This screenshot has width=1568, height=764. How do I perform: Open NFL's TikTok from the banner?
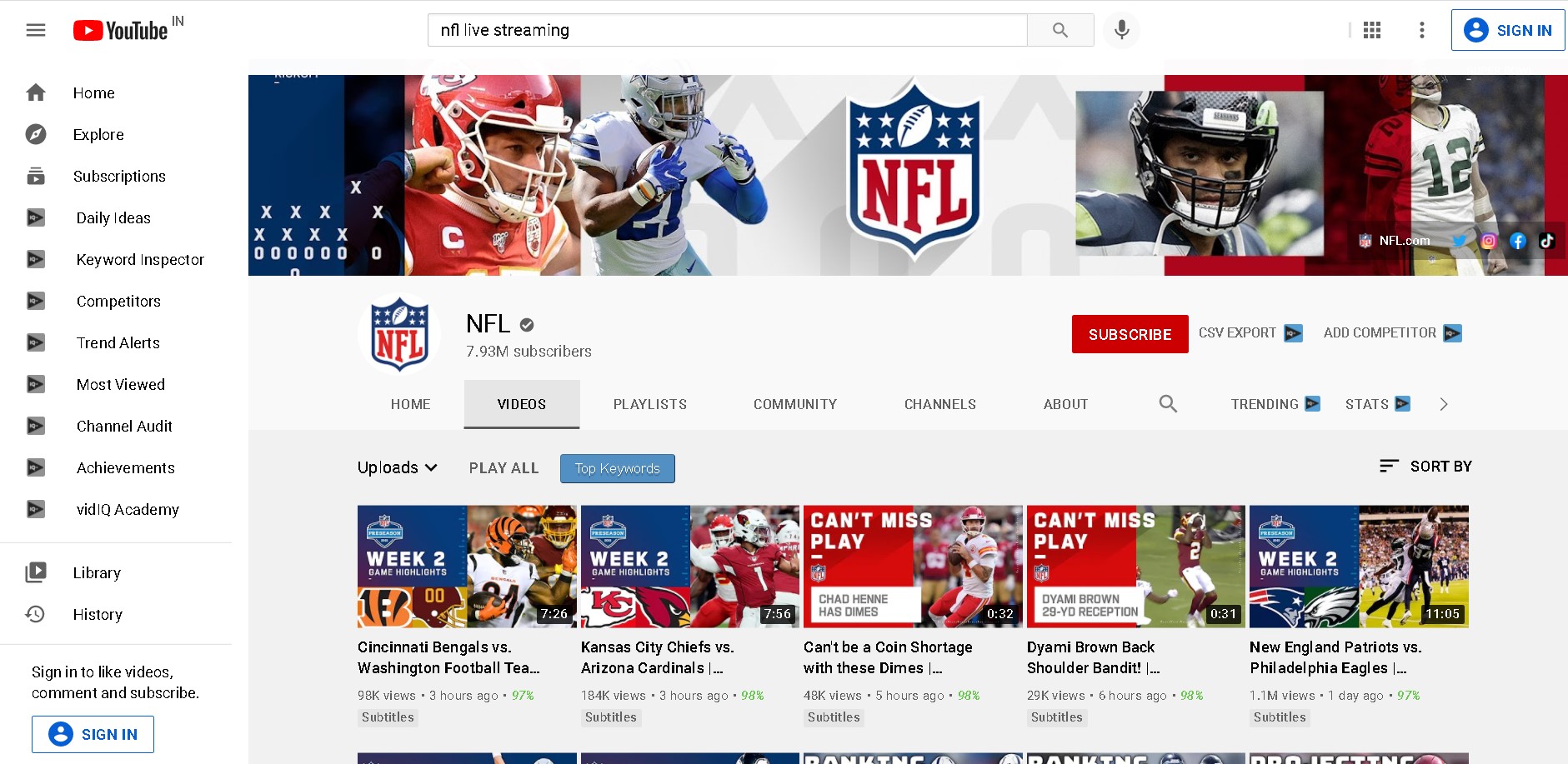click(x=1547, y=241)
